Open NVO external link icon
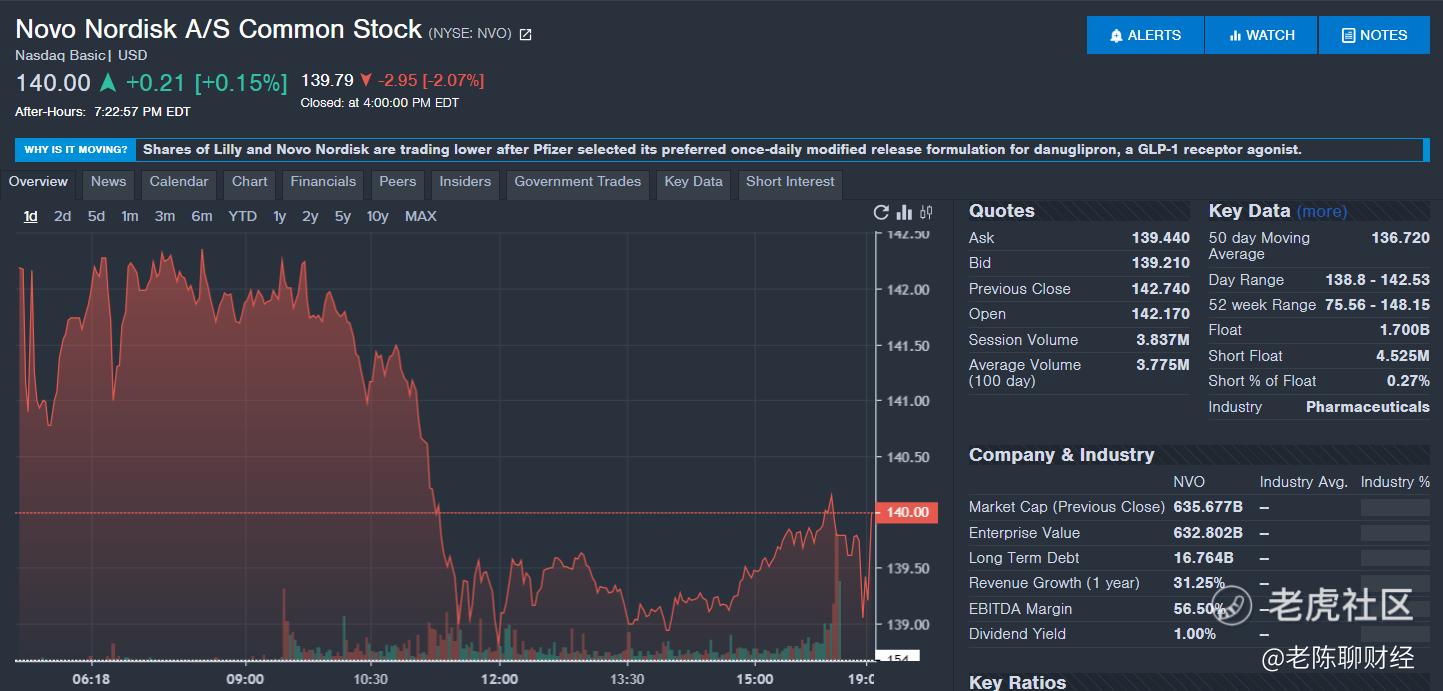Viewport: 1443px width, 691px height. [x=526, y=34]
